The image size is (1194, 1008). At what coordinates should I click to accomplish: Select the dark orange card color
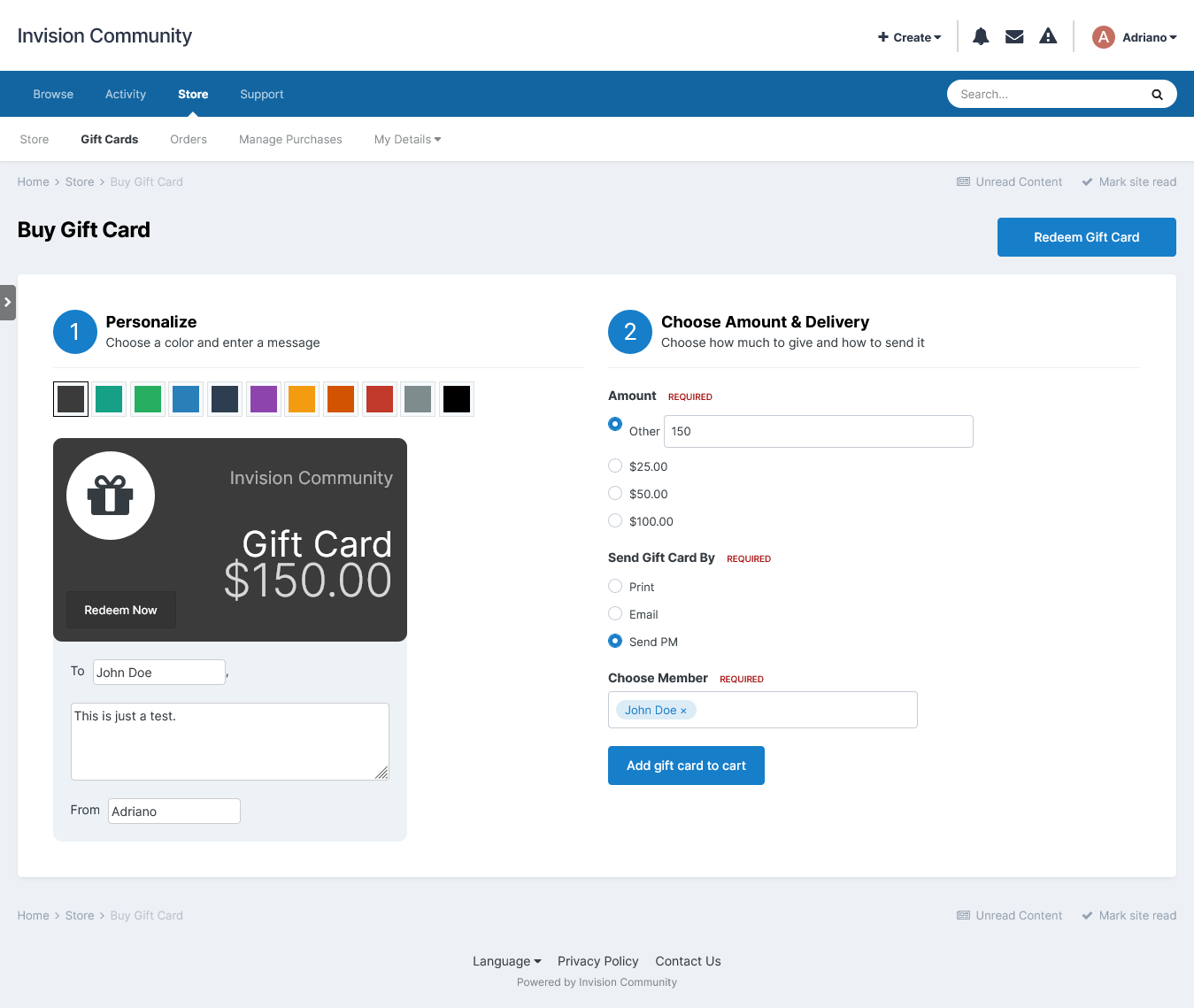[x=341, y=399]
